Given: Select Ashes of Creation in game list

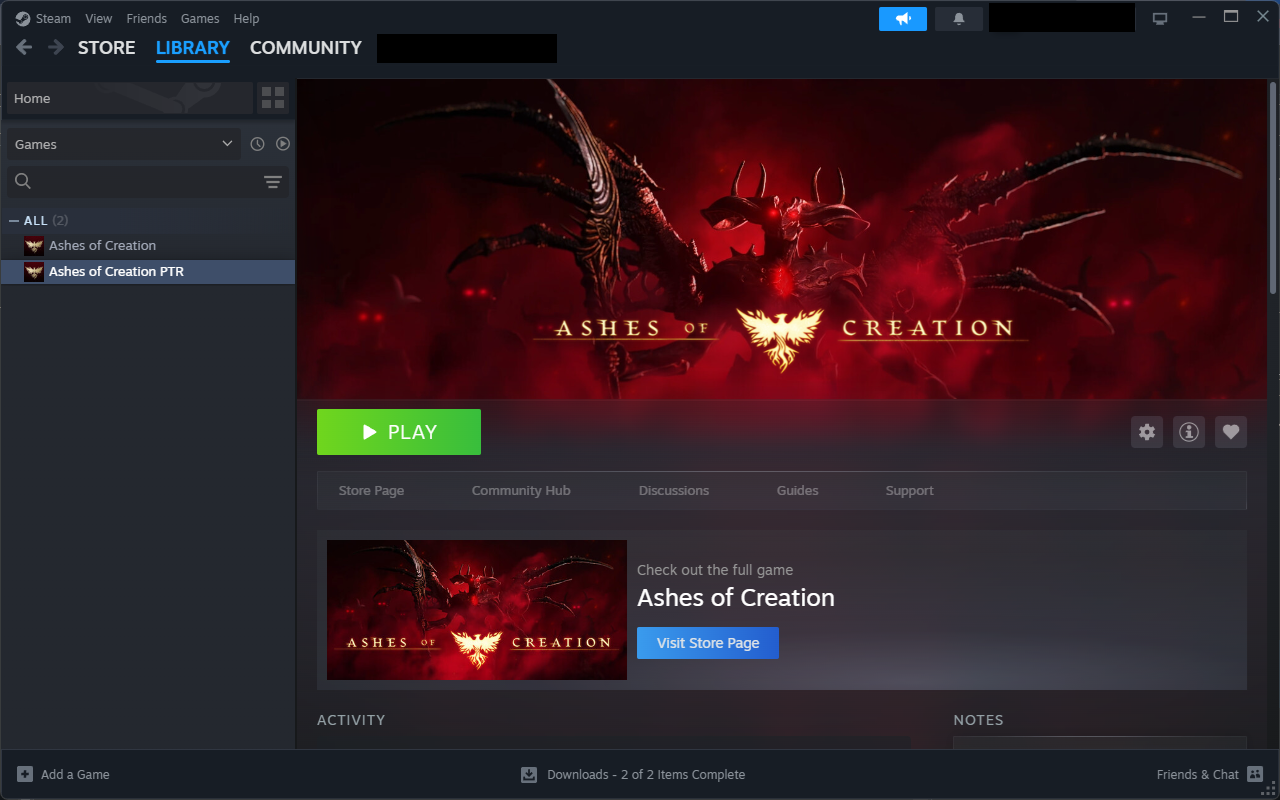Looking at the screenshot, I should tap(148, 246).
